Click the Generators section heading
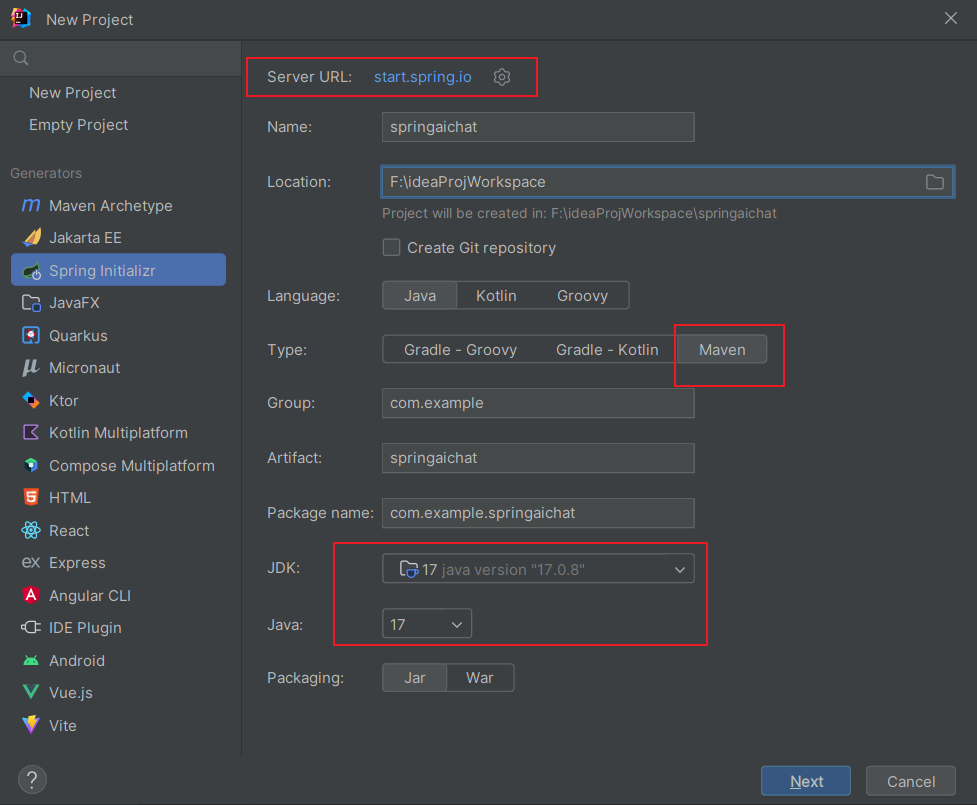The height and width of the screenshot is (805, 977). 46,173
